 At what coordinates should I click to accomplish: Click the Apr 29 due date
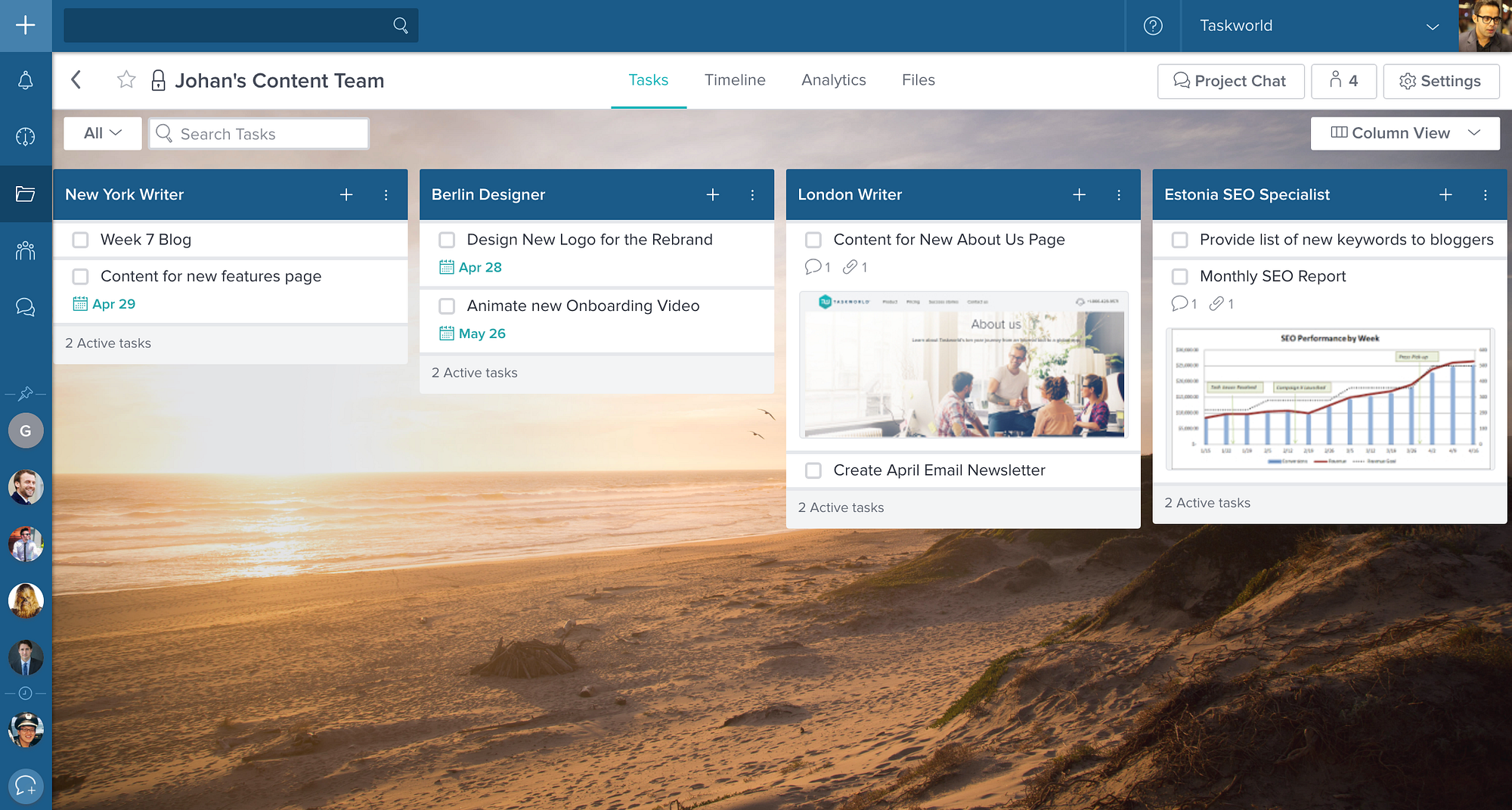(104, 304)
